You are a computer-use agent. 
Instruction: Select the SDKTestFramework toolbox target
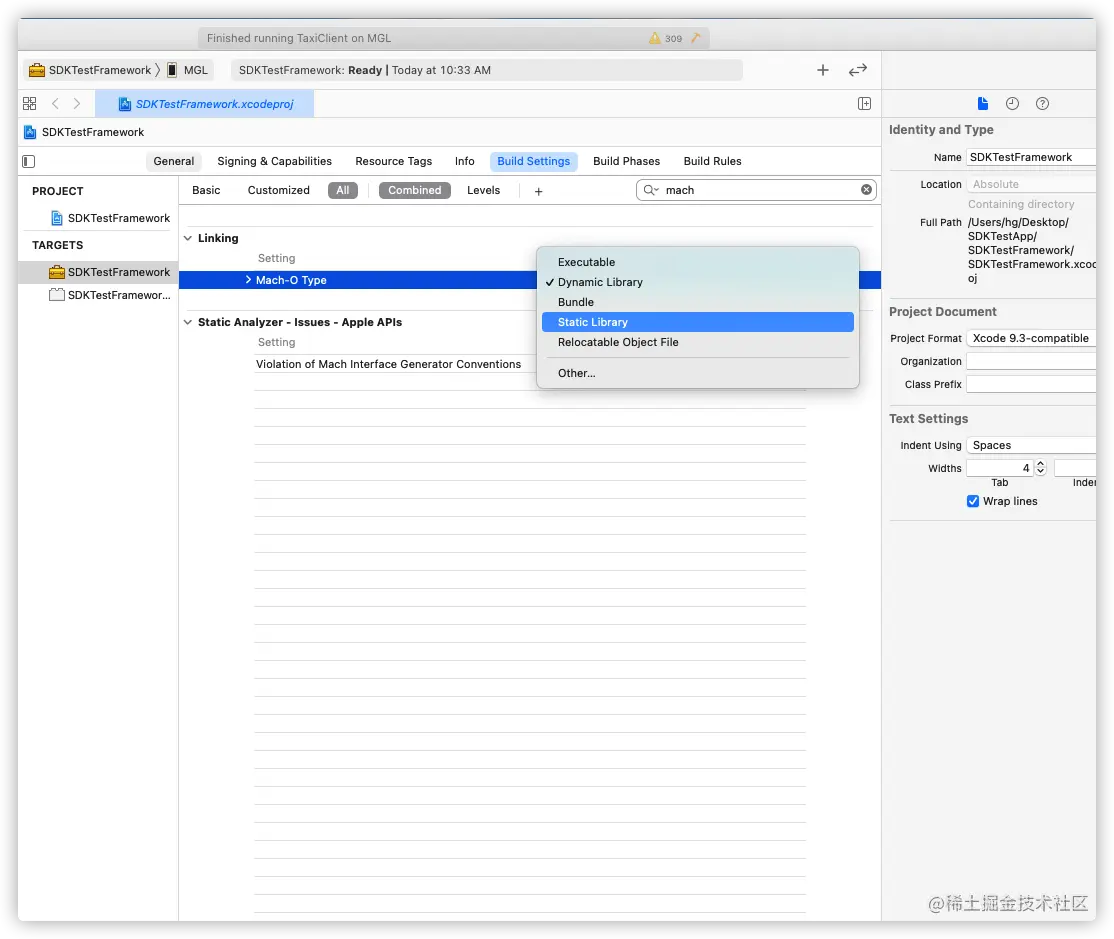(98, 272)
